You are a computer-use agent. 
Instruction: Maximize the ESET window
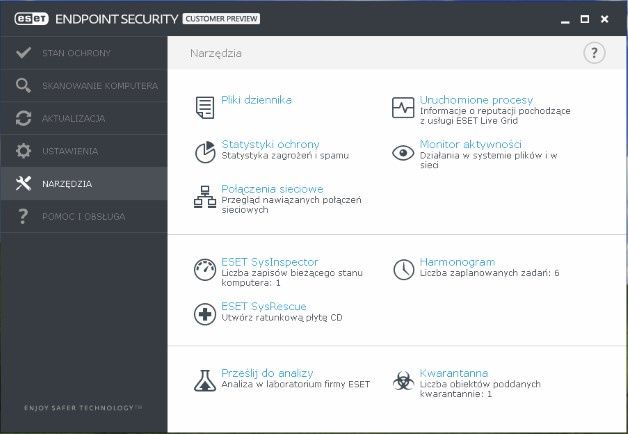[585, 19]
